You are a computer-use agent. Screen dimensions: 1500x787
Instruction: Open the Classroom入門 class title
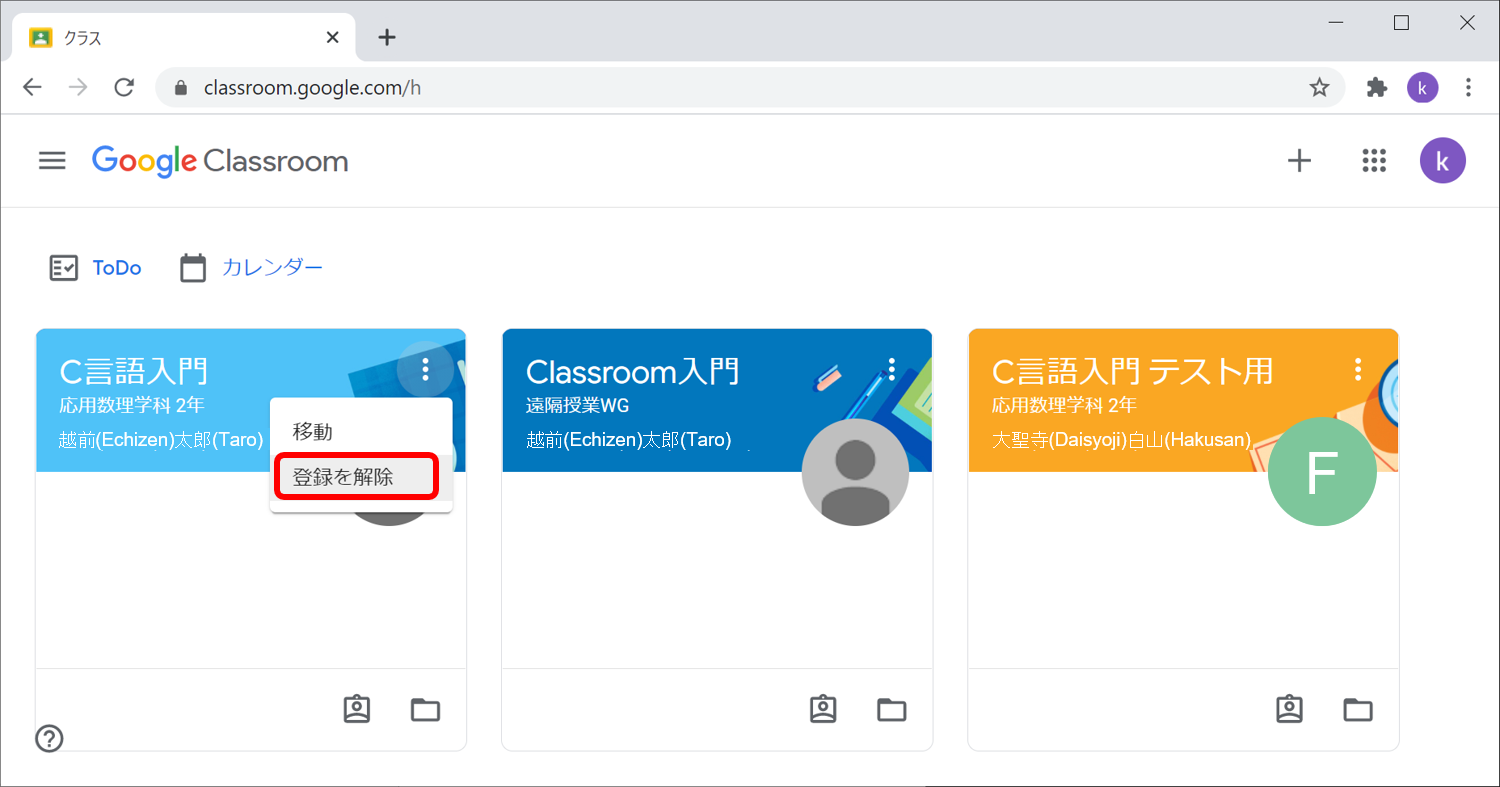[633, 371]
